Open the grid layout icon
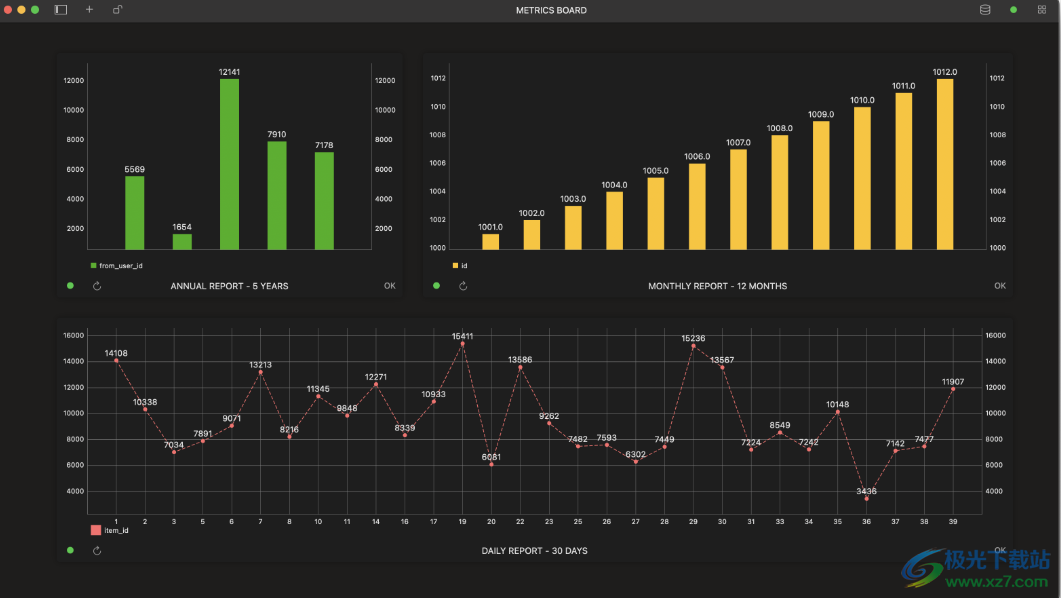1061x598 pixels. 1041,10
